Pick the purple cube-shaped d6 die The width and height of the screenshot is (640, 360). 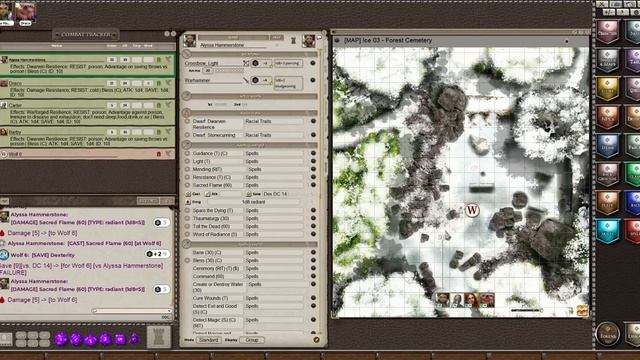(120, 339)
